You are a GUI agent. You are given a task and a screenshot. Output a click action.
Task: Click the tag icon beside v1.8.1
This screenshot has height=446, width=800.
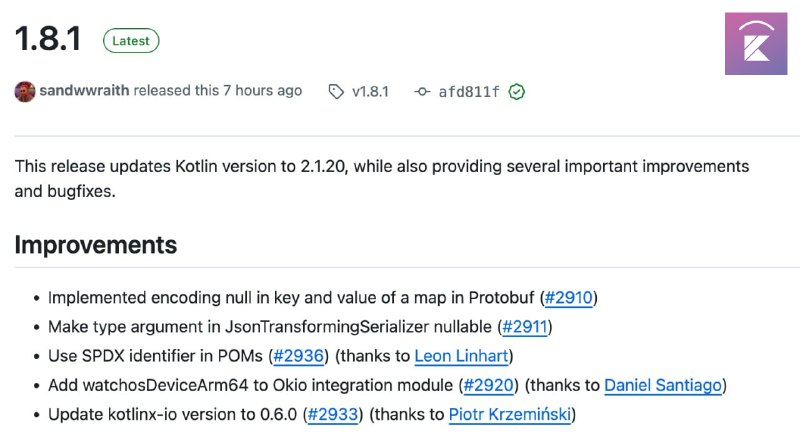pos(336,92)
